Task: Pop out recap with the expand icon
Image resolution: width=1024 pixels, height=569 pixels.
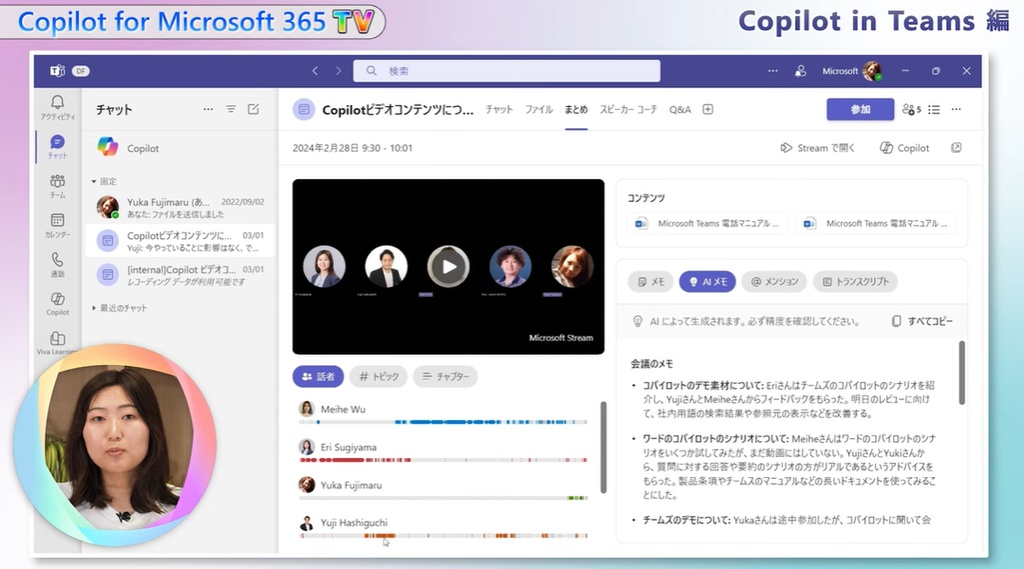Action: pos(956,148)
